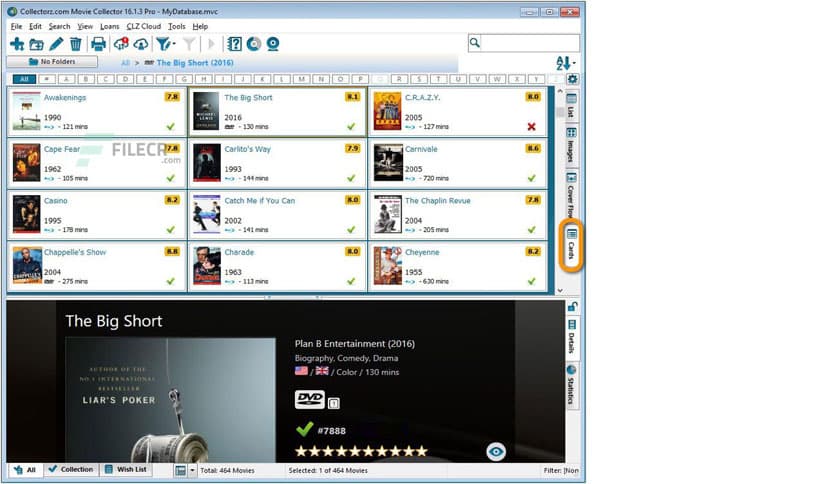Open the CLZ Cloud menu
The image size is (836, 484).
(143, 26)
